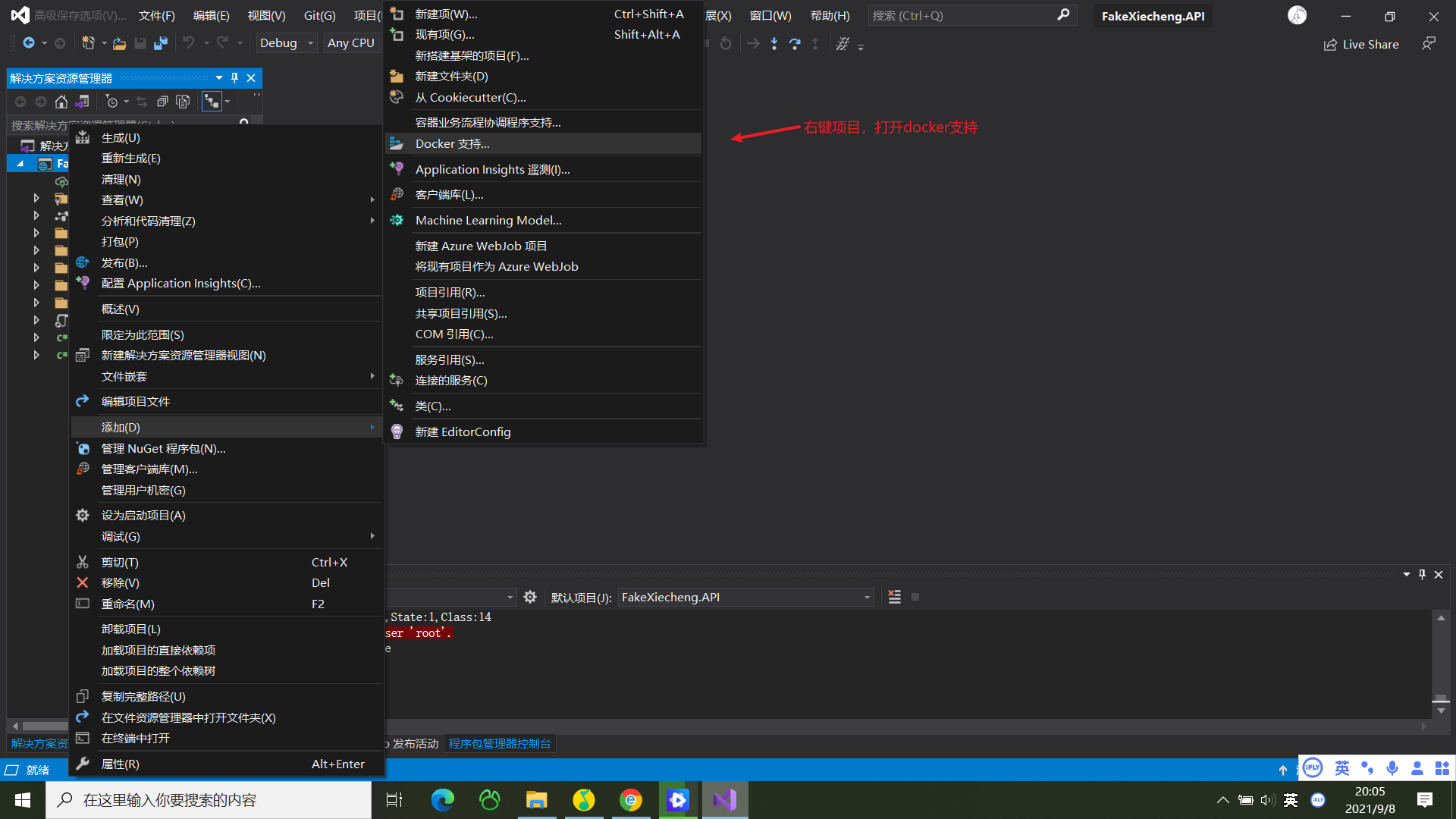Screen dimensions: 1456x819
Task: Click 管理 NuGet 程序包 button
Action: (163, 448)
